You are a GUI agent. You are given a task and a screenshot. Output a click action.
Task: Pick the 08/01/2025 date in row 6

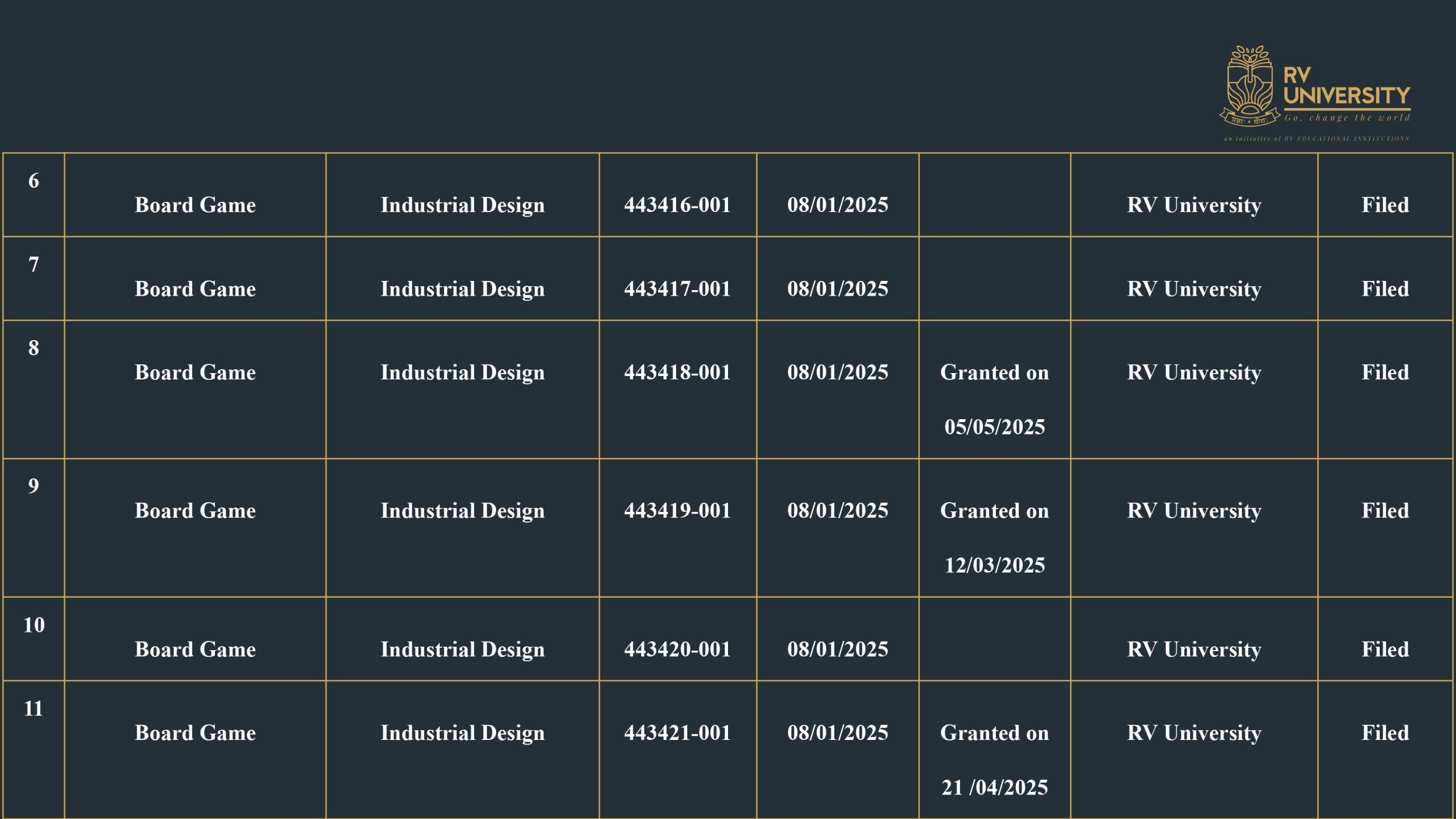838,205
